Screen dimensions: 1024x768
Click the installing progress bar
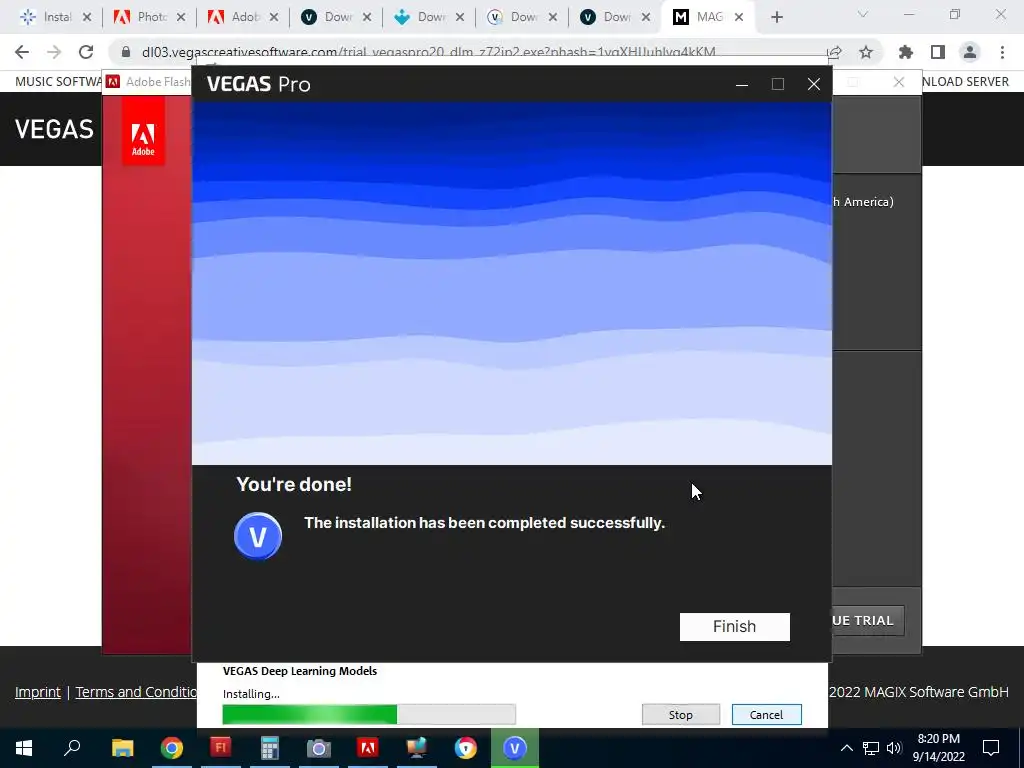click(369, 714)
